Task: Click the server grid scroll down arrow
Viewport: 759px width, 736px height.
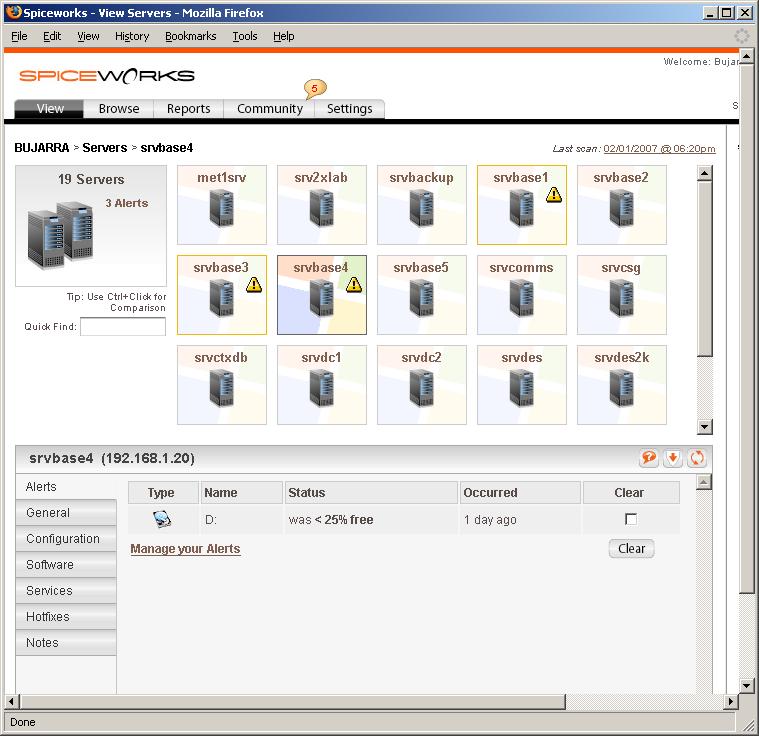Action: (705, 427)
